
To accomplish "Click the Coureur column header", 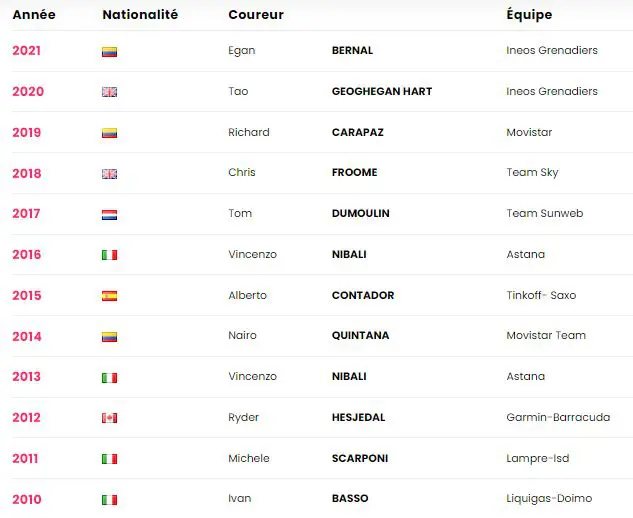I will coord(256,15).
